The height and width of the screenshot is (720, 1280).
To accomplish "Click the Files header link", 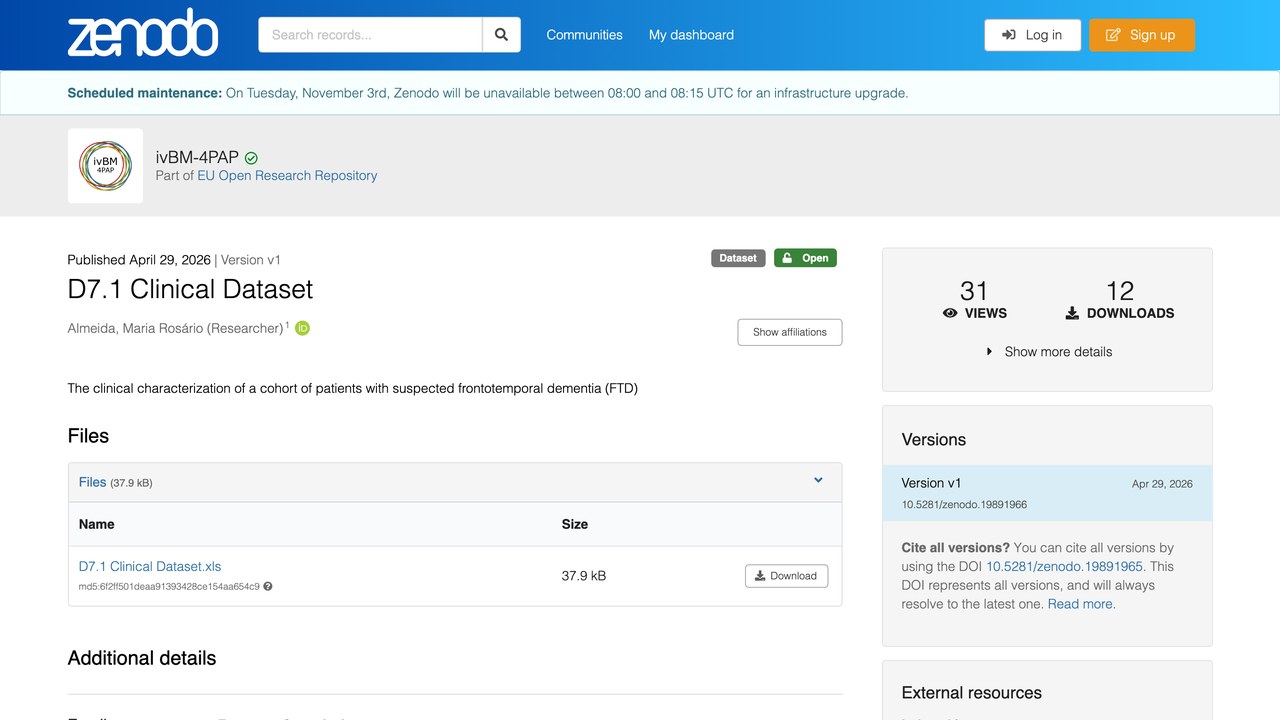I will click(92, 482).
